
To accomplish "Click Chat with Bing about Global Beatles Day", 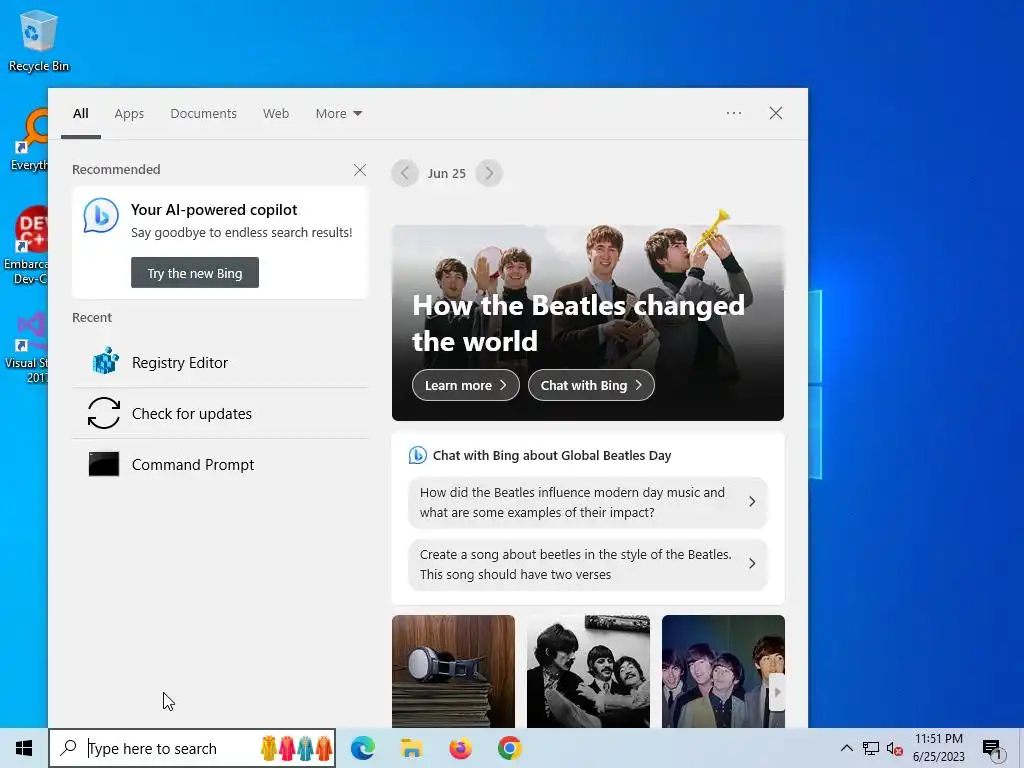I will [x=552, y=455].
